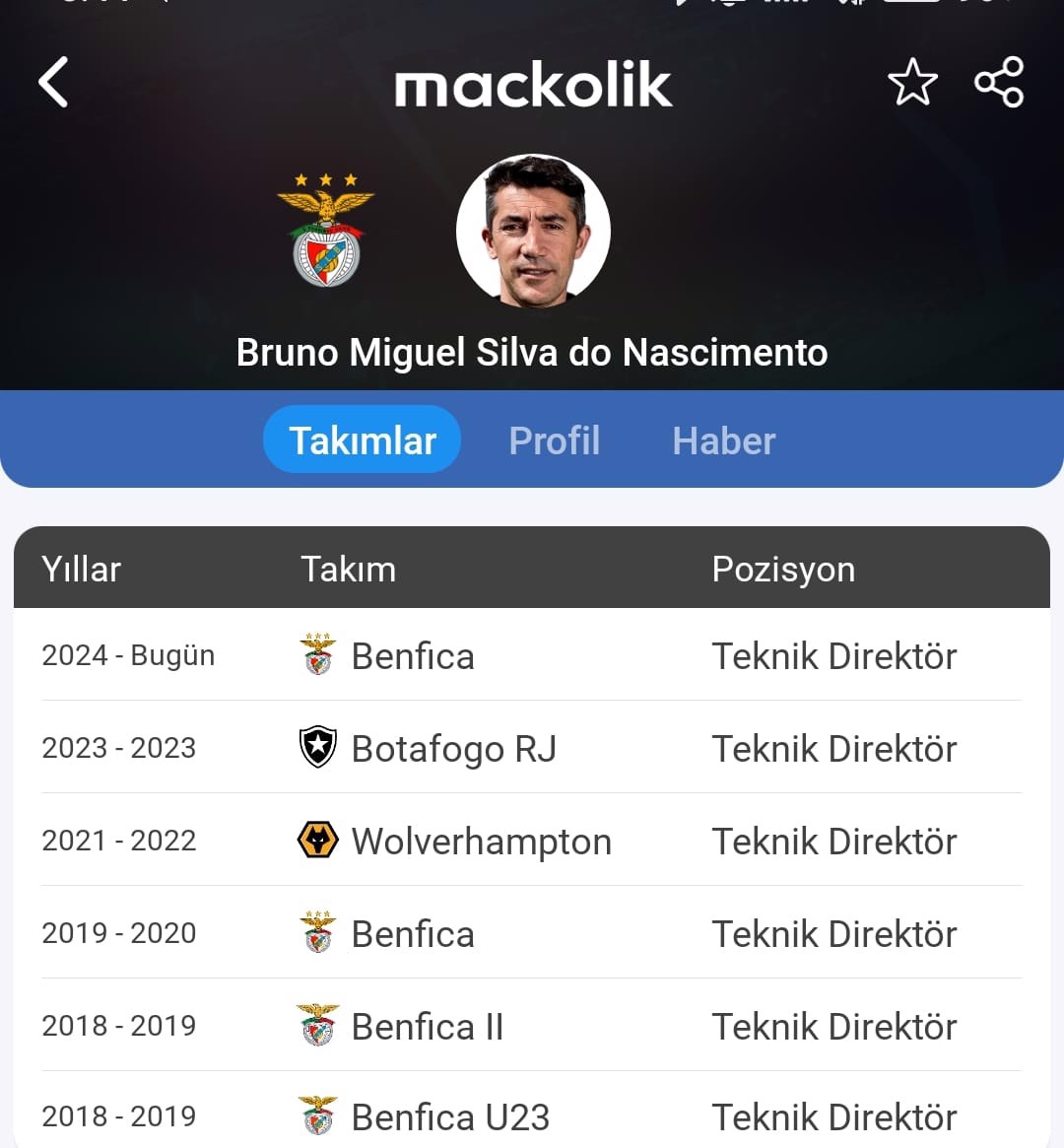Tap the share icon
The image size is (1064, 1148).
pyautogui.click(x=999, y=82)
